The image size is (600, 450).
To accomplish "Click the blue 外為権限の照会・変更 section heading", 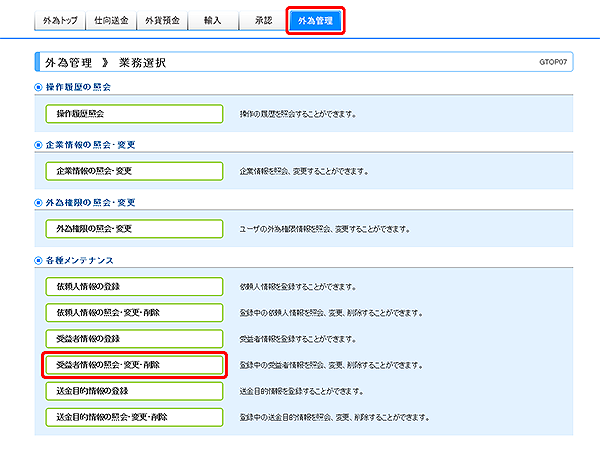I will coord(90,202).
